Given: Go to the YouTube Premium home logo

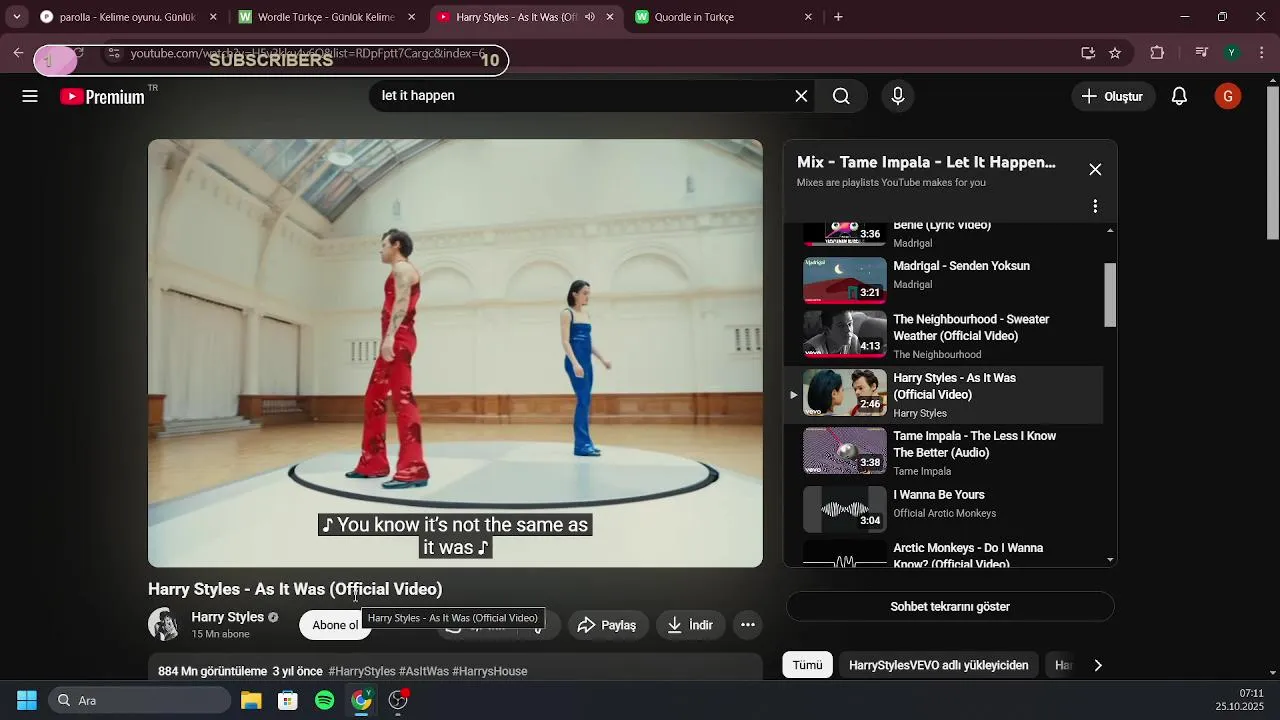Looking at the screenshot, I should (102, 97).
